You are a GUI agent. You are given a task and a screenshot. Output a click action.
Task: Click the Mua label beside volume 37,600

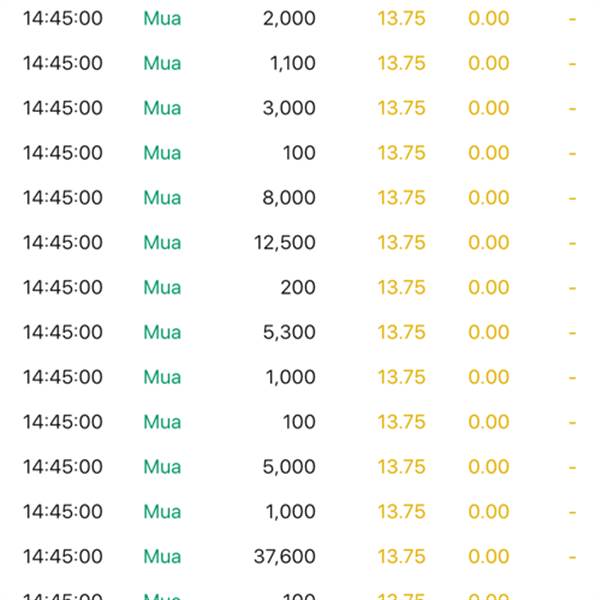pyautogui.click(x=162, y=556)
